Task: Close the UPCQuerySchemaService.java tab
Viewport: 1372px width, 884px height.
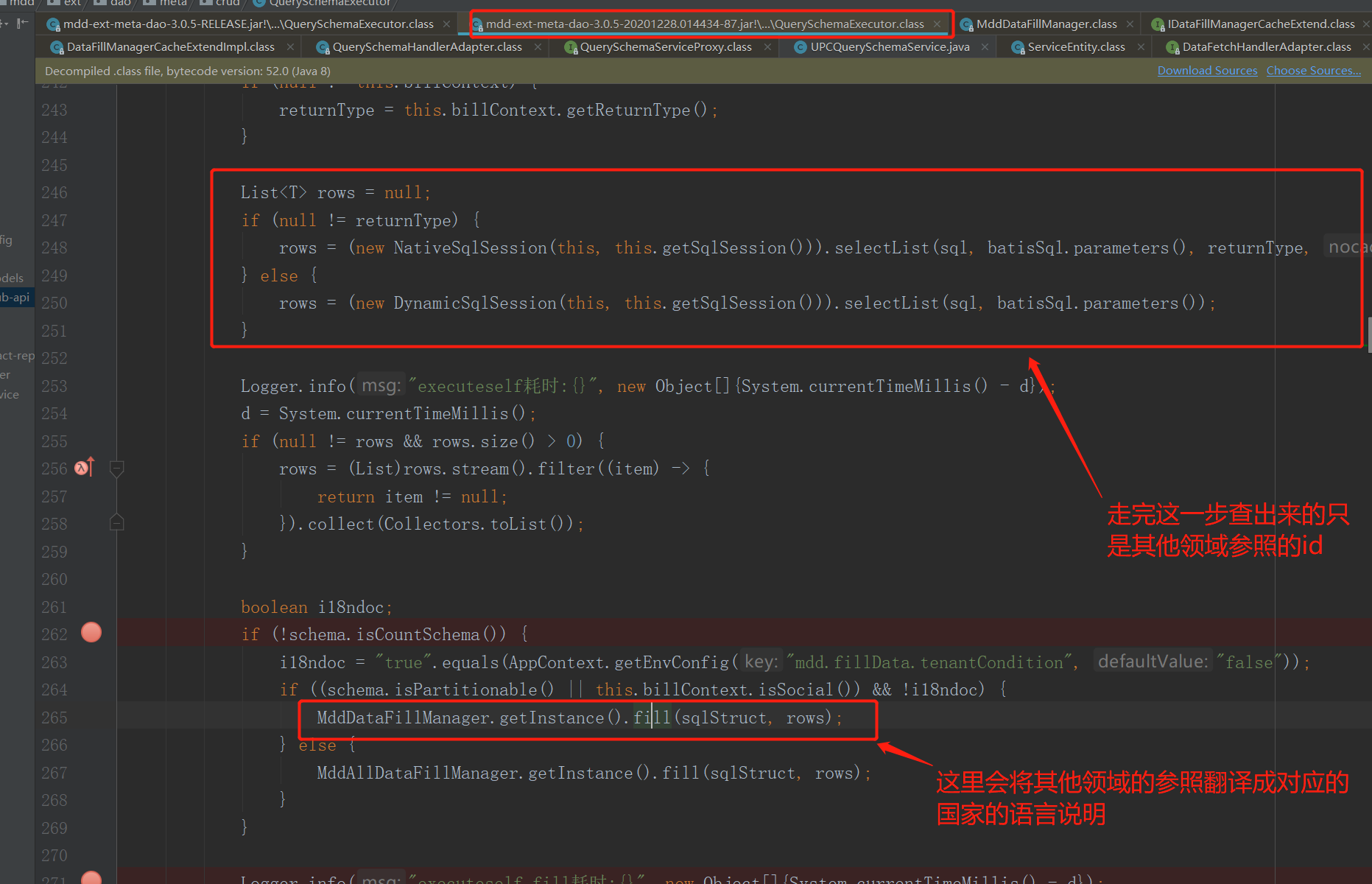Action: pyautogui.click(x=985, y=47)
